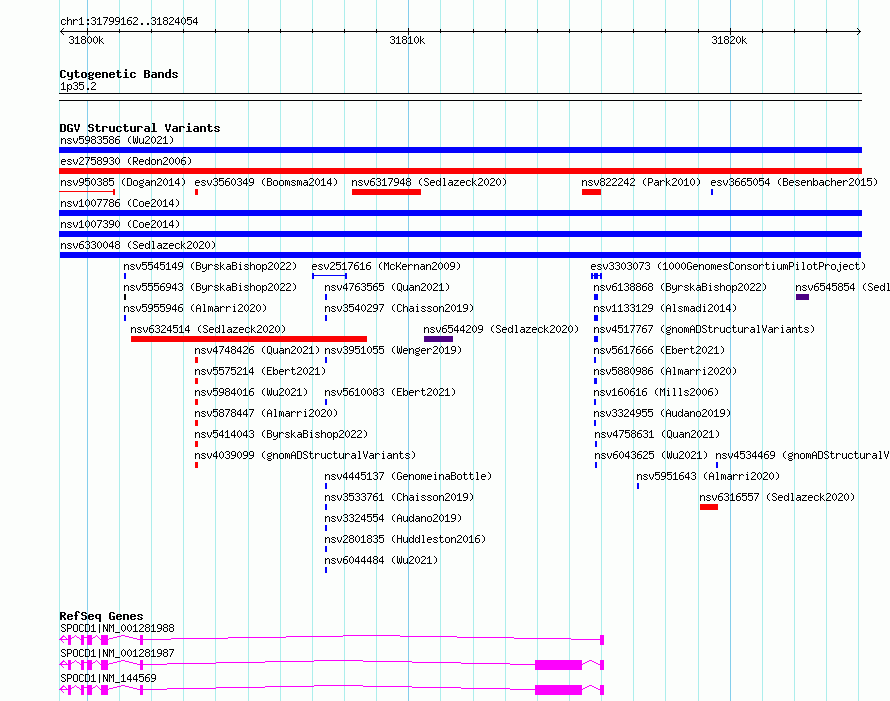Click nsv1007786 (Coe2014) variant label

click(x=120, y=203)
